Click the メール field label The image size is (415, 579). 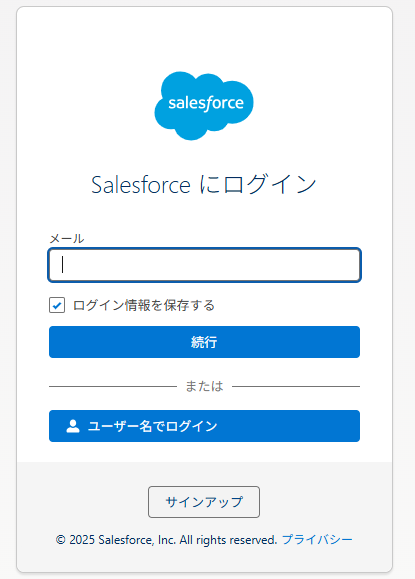point(67,239)
